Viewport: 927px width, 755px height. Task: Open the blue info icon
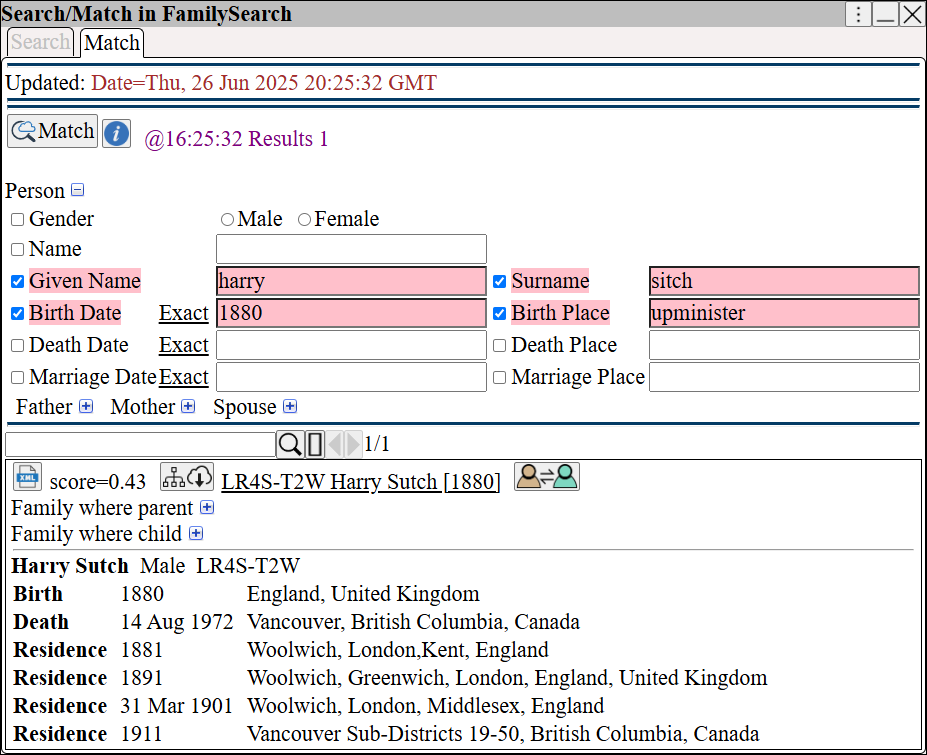pyautogui.click(x=116, y=133)
